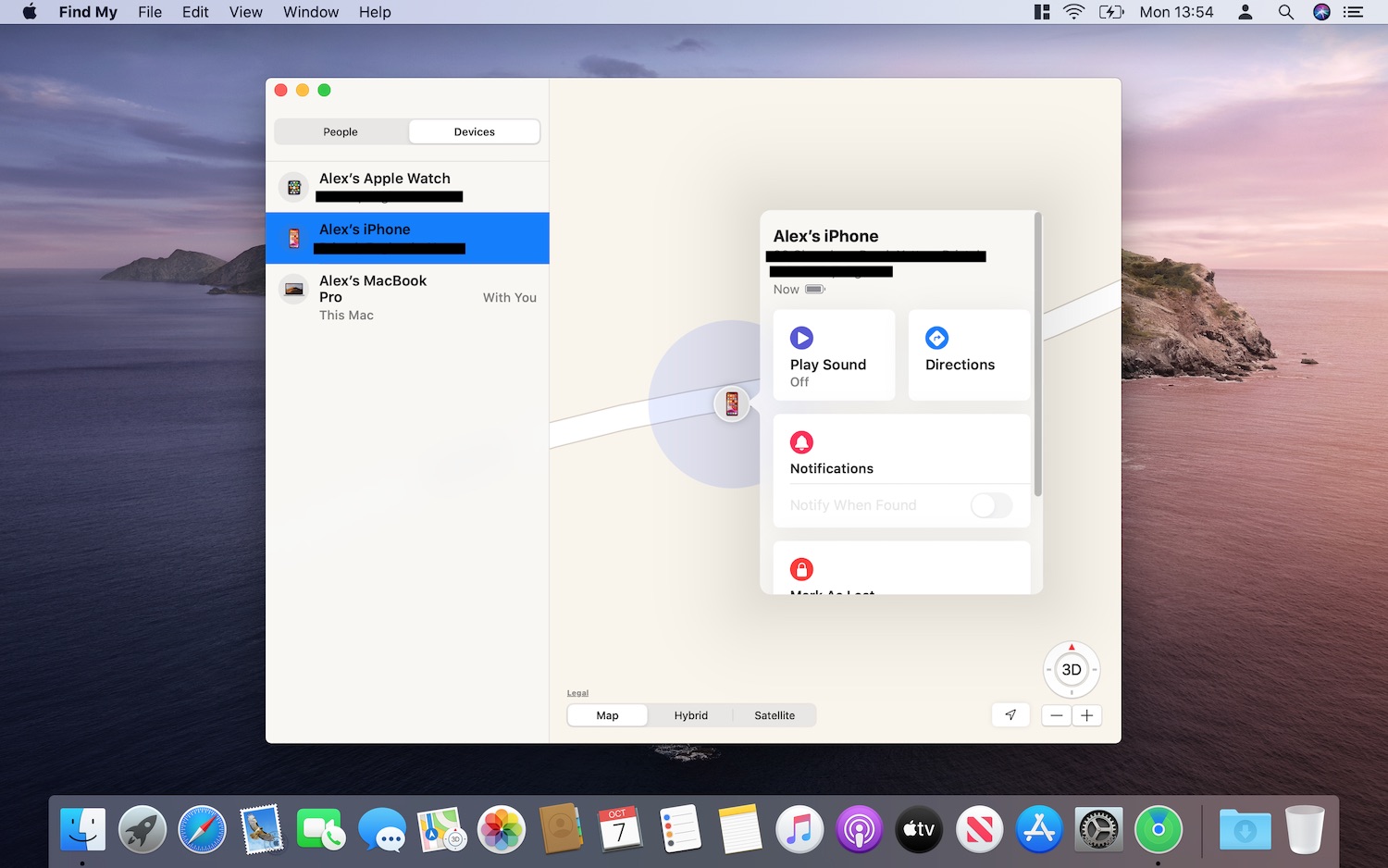Toggle Notify When Found on
This screenshot has width=1388, height=868.
(990, 505)
